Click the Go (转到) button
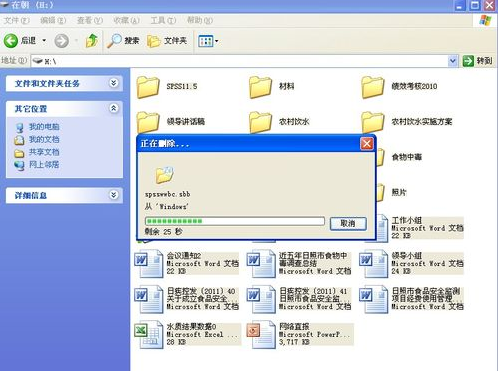498x375 pixels. 477,61
